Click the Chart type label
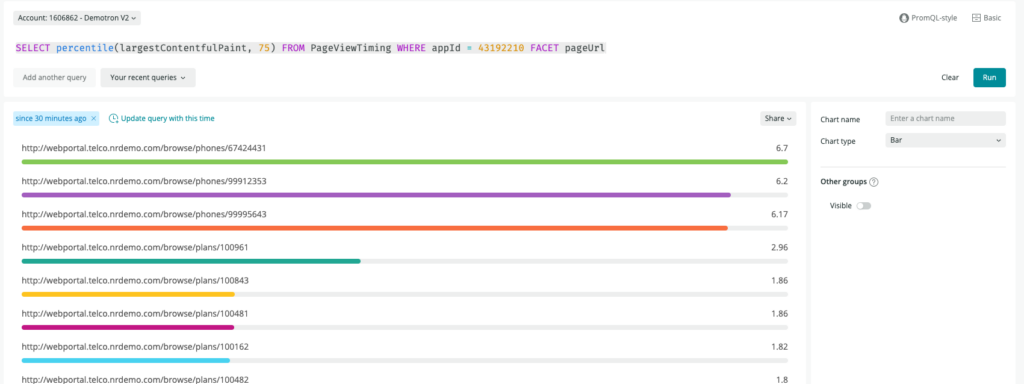This screenshot has height=384, width=1024. [838, 141]
